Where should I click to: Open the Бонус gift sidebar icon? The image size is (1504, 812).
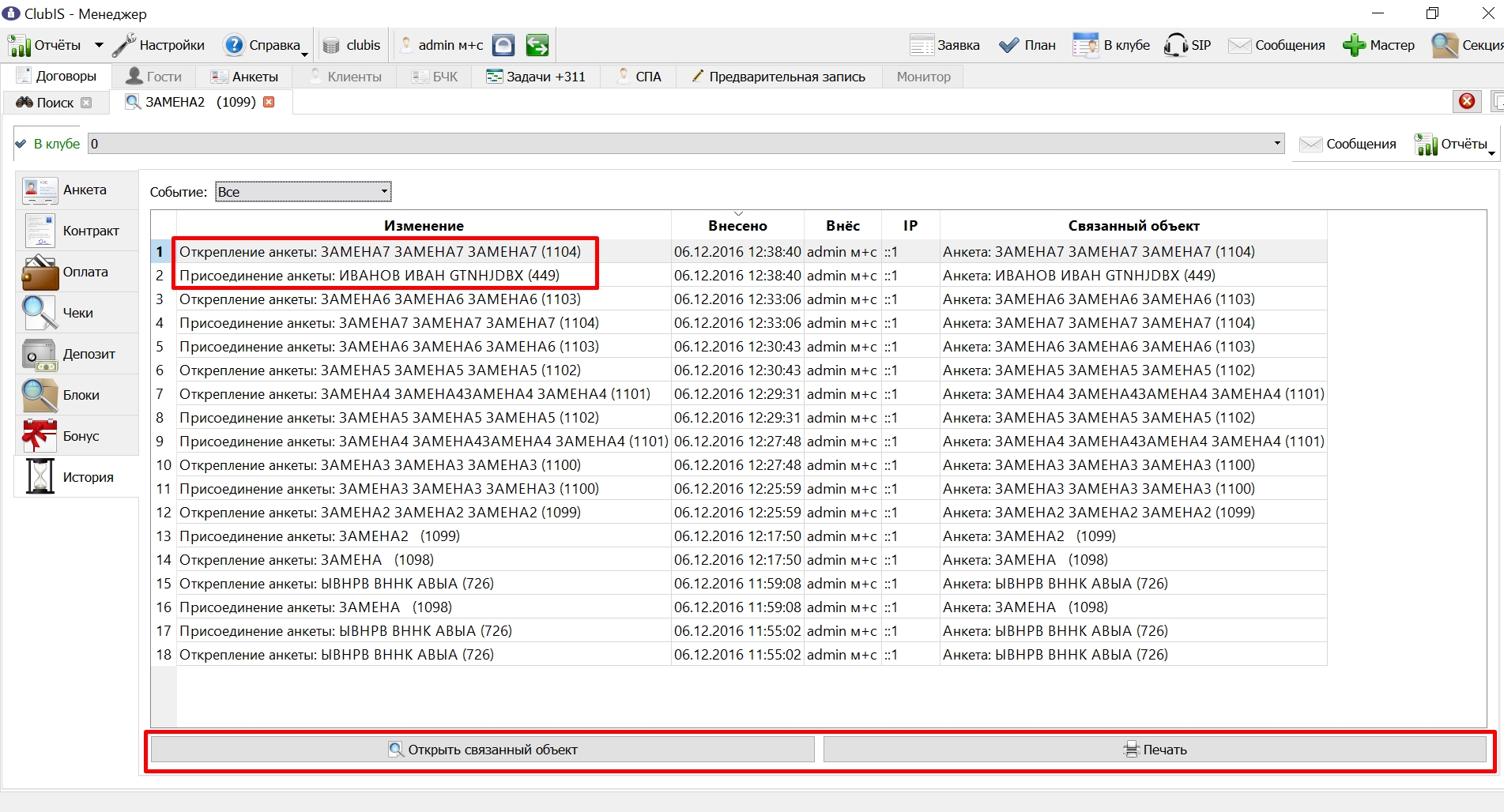click(x=40, y=436)
